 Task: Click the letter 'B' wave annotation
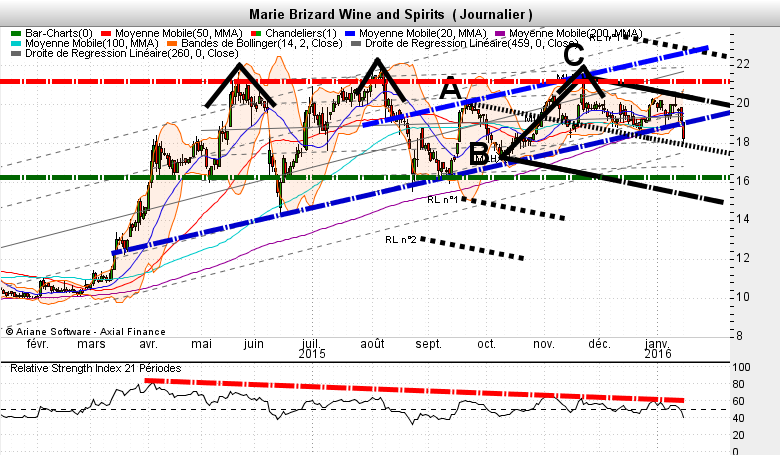(479, 154)
